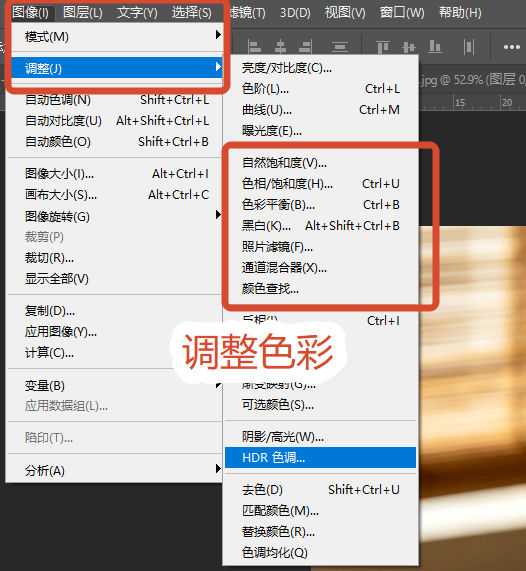Open 色相/饱和度(H)... adjustment
Viewport: 526px width, 571px height.
click(x=321, y=184)
